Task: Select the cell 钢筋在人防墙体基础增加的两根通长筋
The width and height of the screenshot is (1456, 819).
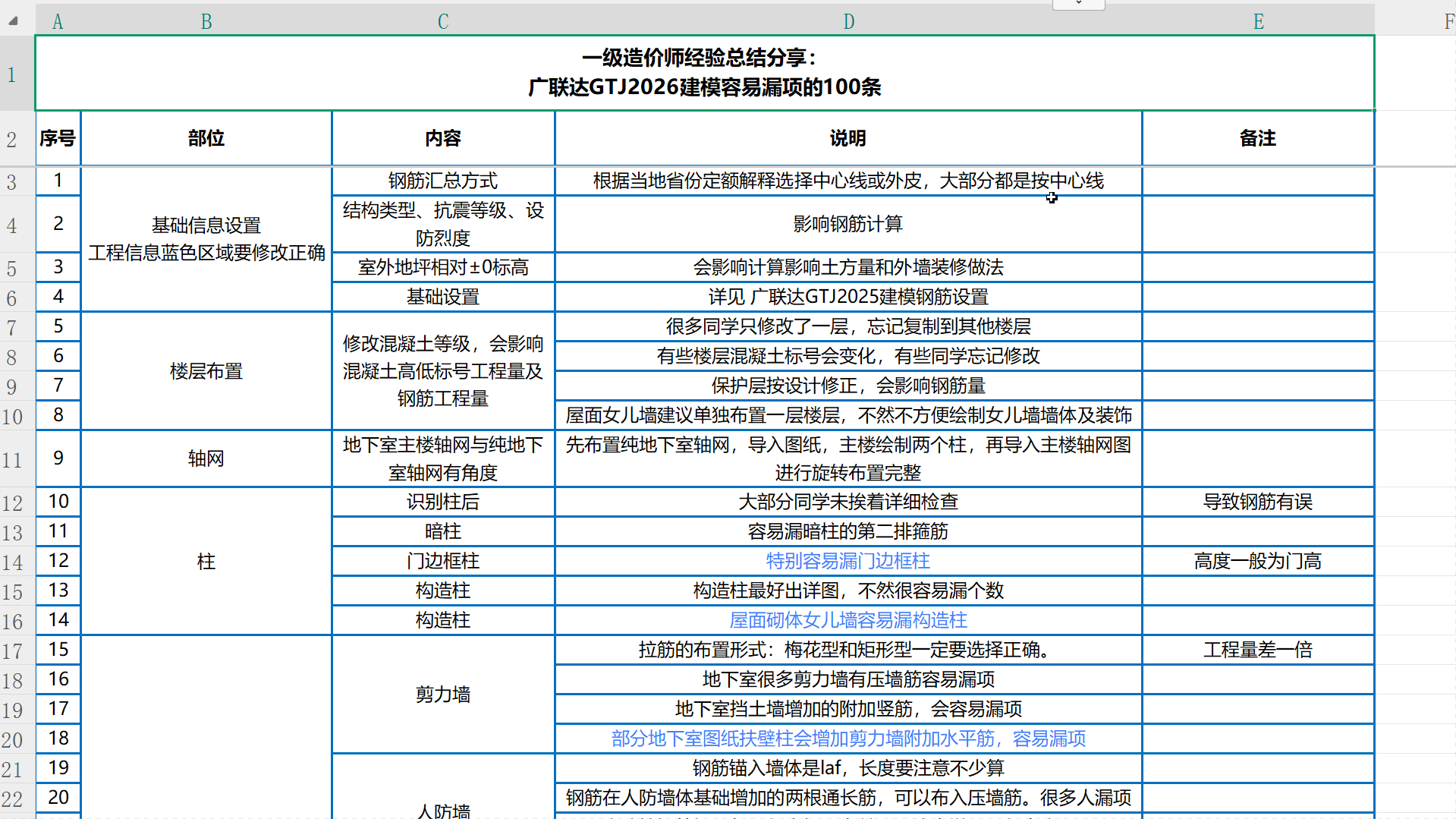Action: click(848, 798)
